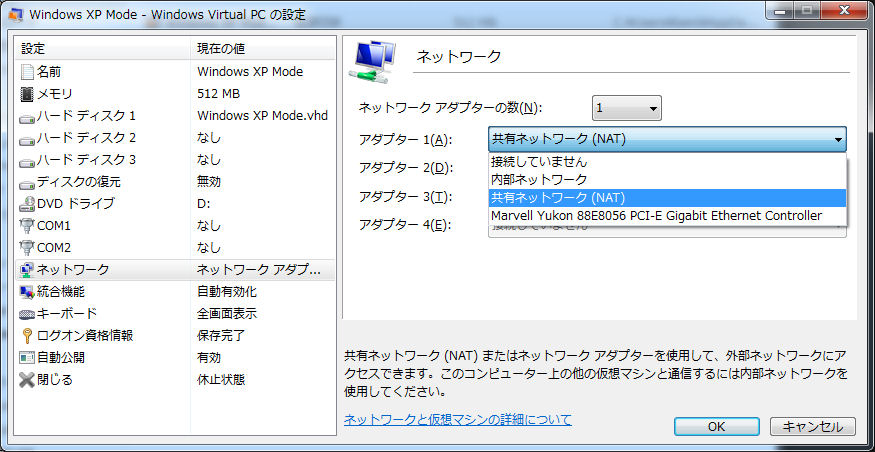Choose 共有ネットワーク (NAT) in dropdown list
The width and height of the screenshot is (875, 452).
coord(667,198)
